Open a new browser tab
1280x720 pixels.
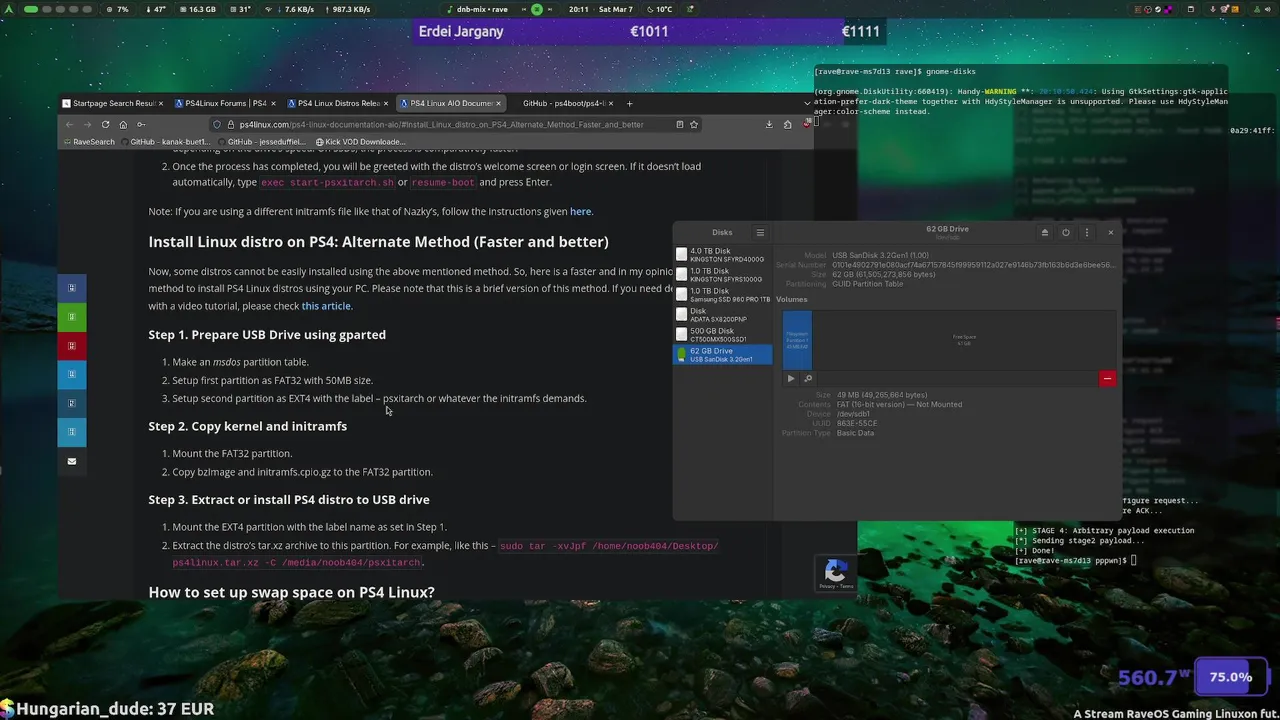(629, 103)
